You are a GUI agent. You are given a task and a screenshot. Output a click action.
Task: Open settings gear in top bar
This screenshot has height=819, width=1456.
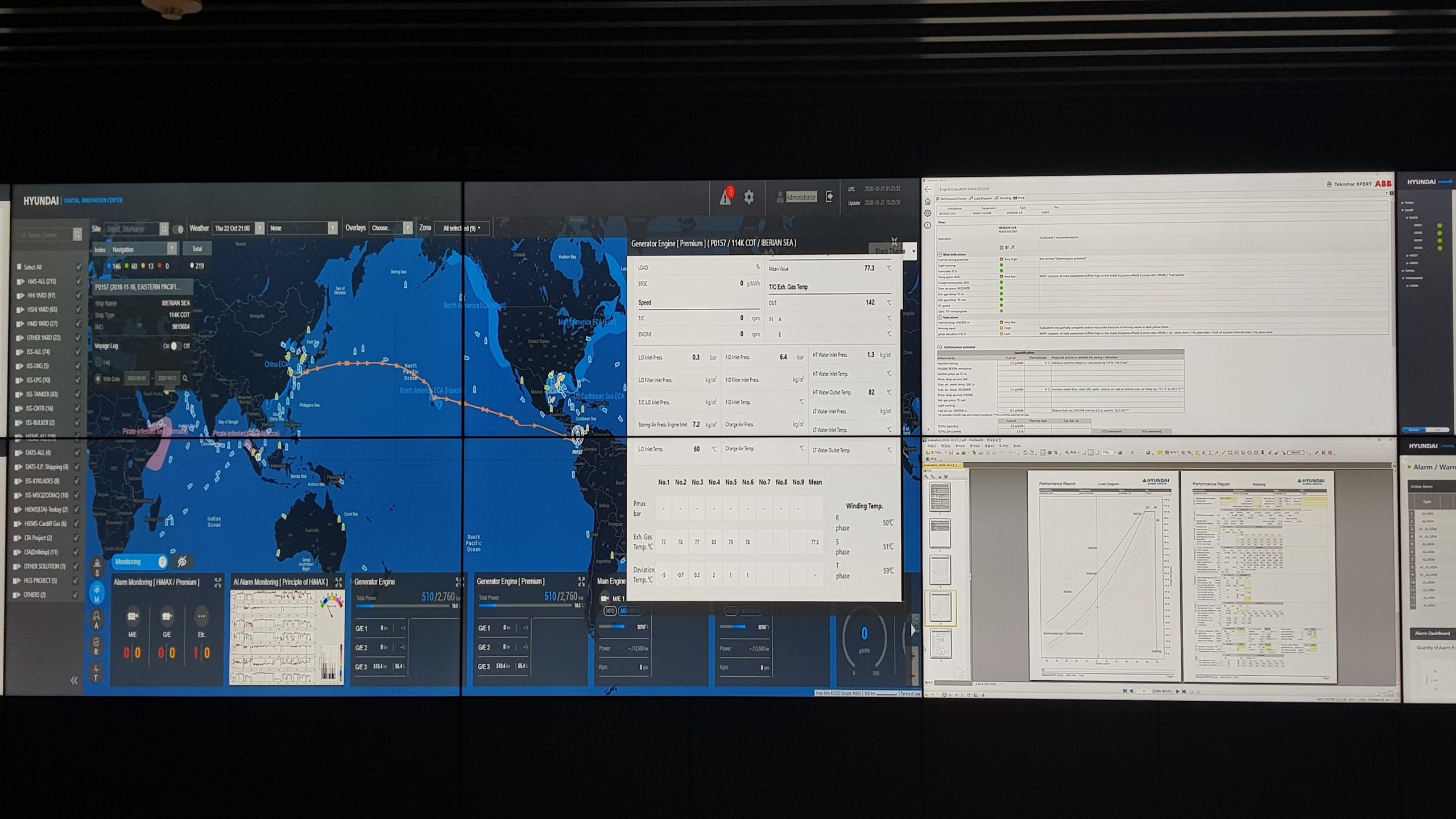point(749,197)
